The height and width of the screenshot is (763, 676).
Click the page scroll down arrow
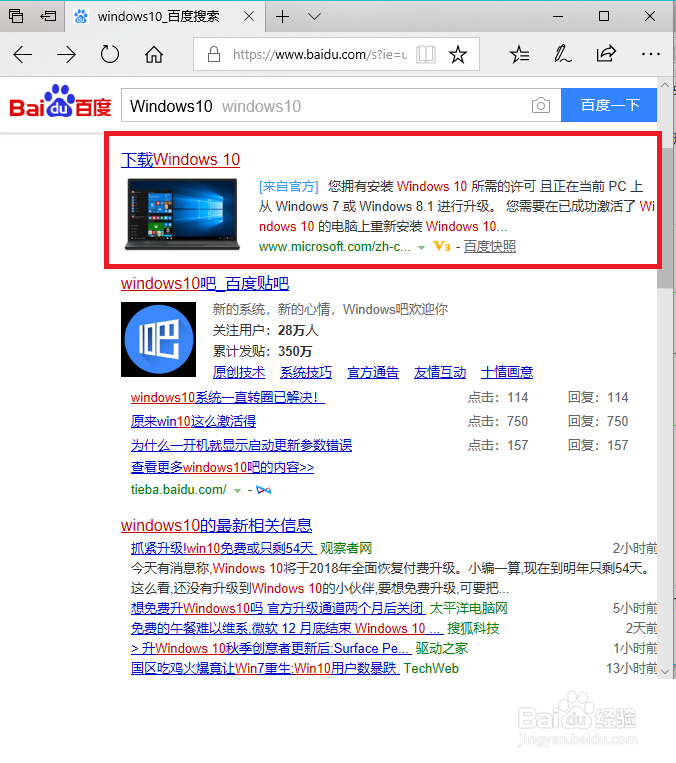pos(665,672)
